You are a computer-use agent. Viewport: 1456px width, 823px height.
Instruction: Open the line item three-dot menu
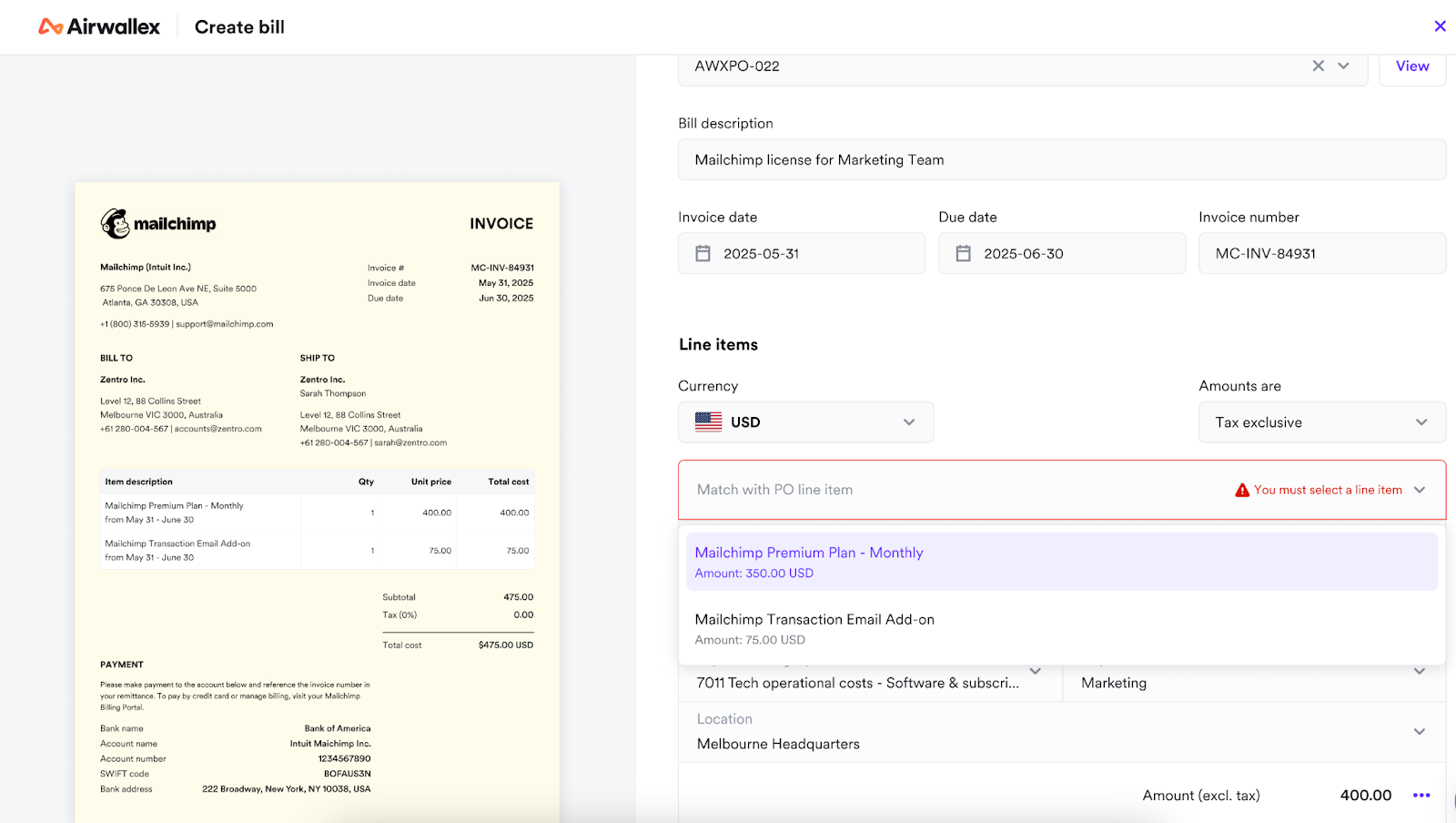click(x=1421, y=796)
